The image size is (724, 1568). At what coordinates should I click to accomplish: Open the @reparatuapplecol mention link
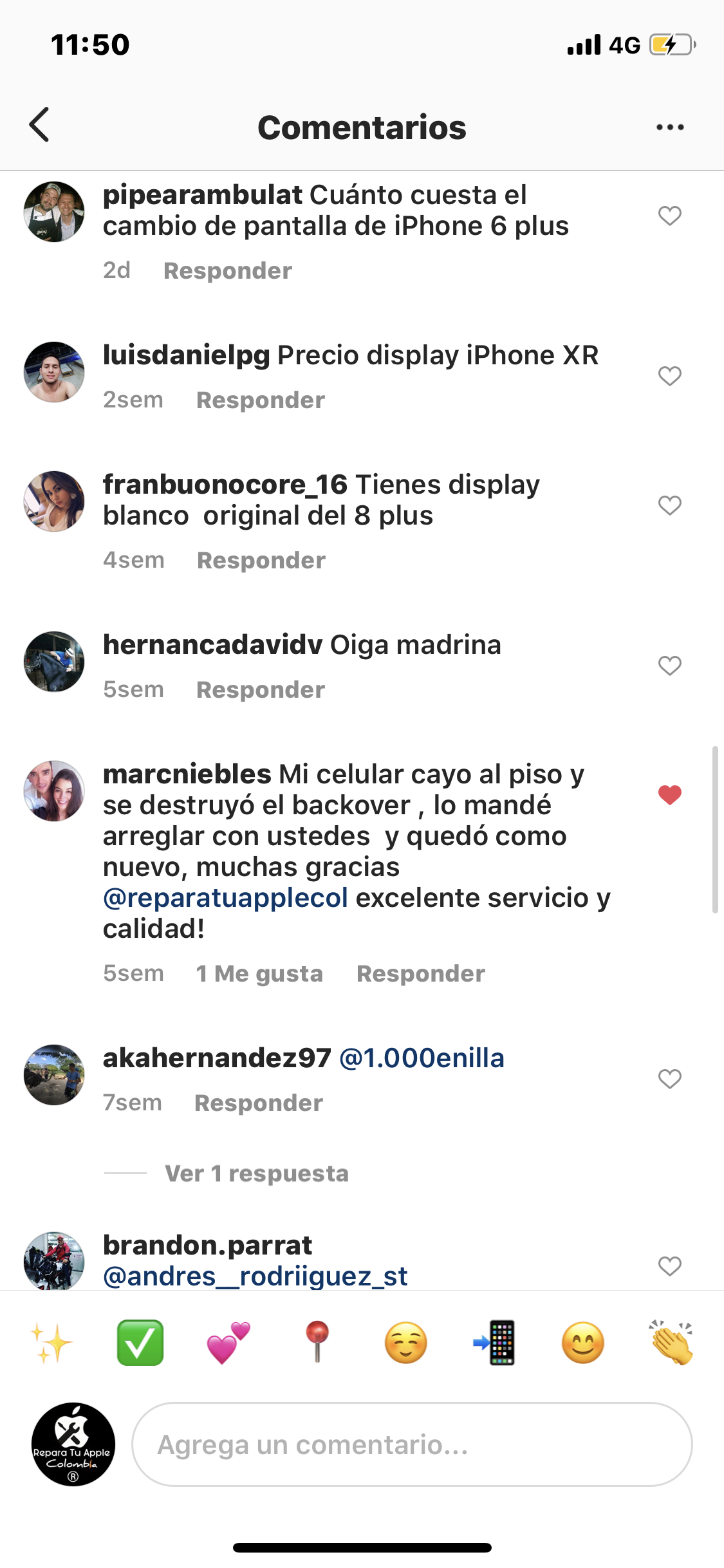[226, 898]
